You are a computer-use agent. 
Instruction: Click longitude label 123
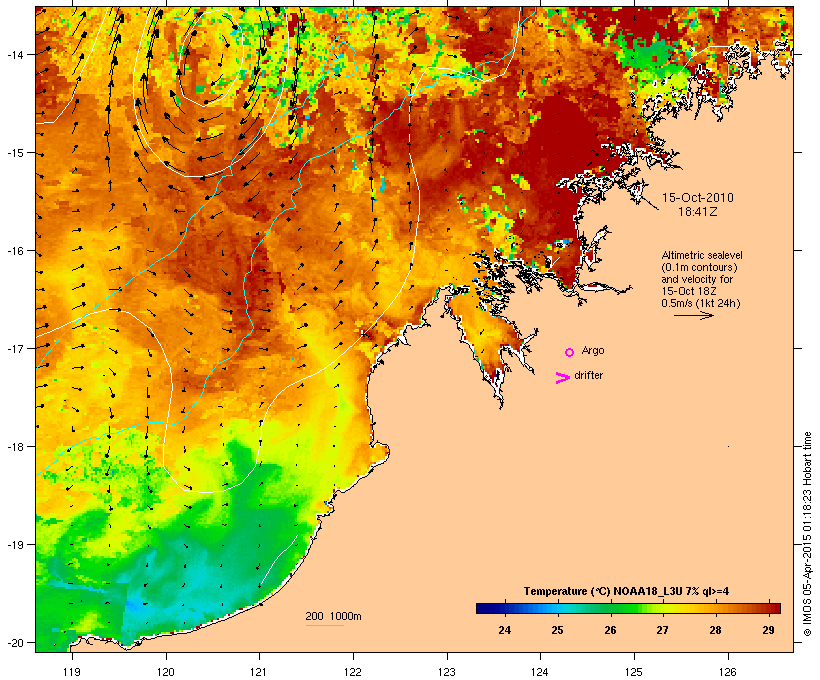pos(447,672)
